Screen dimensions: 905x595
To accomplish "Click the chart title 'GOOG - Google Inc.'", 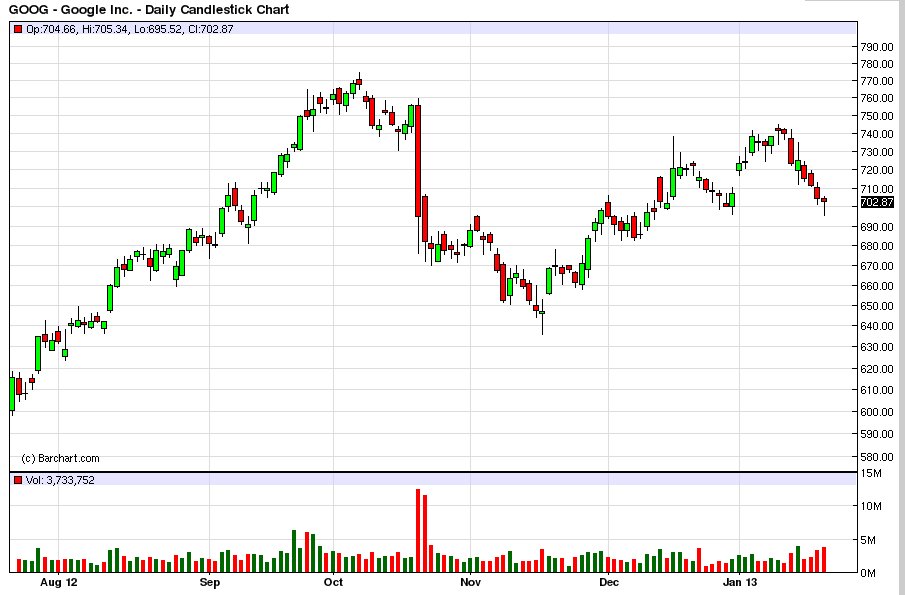I will pos(69,10).
